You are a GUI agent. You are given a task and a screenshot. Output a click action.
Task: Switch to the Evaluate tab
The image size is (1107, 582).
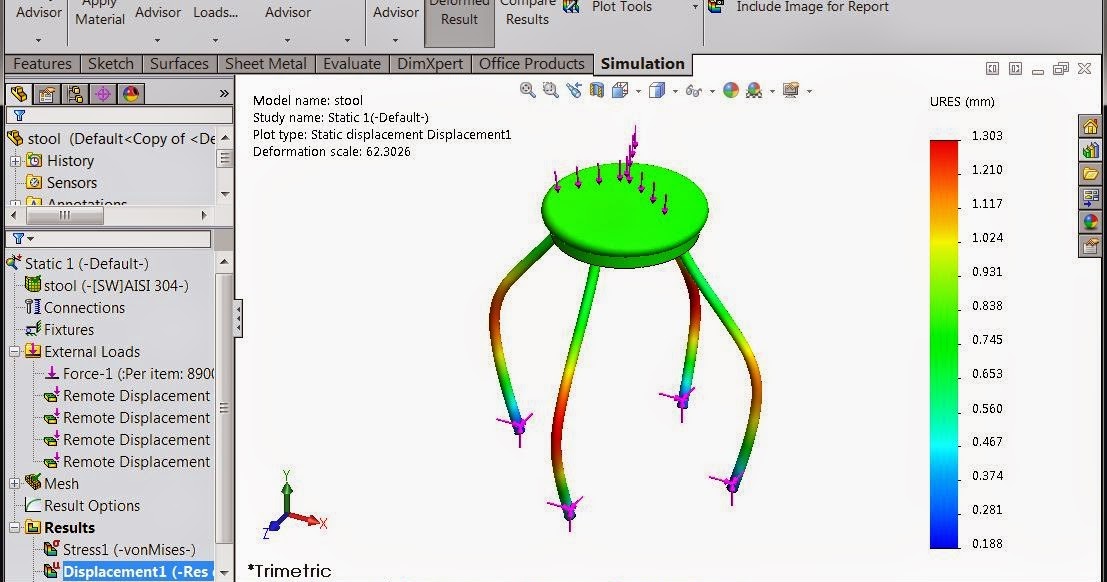tap(351, 63)
